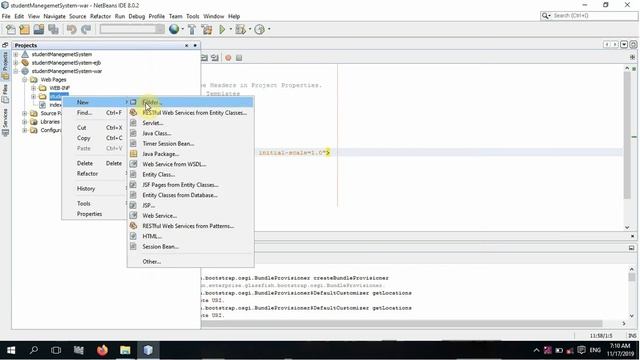This screenshot has height=360, width=640.
Task: Select Find... in the context menu
Action: [95, 113]
